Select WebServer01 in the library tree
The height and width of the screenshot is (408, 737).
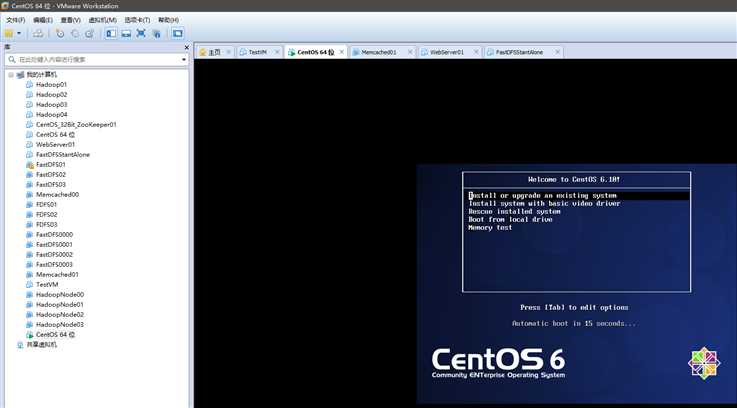point(55,145)
